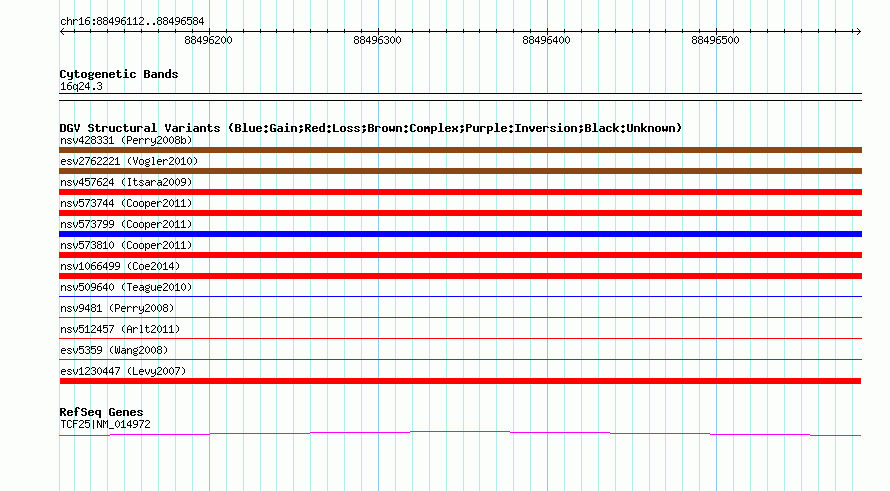Click the DGV Structural Variants track title

pyautogui.click(x=371, y=128)
